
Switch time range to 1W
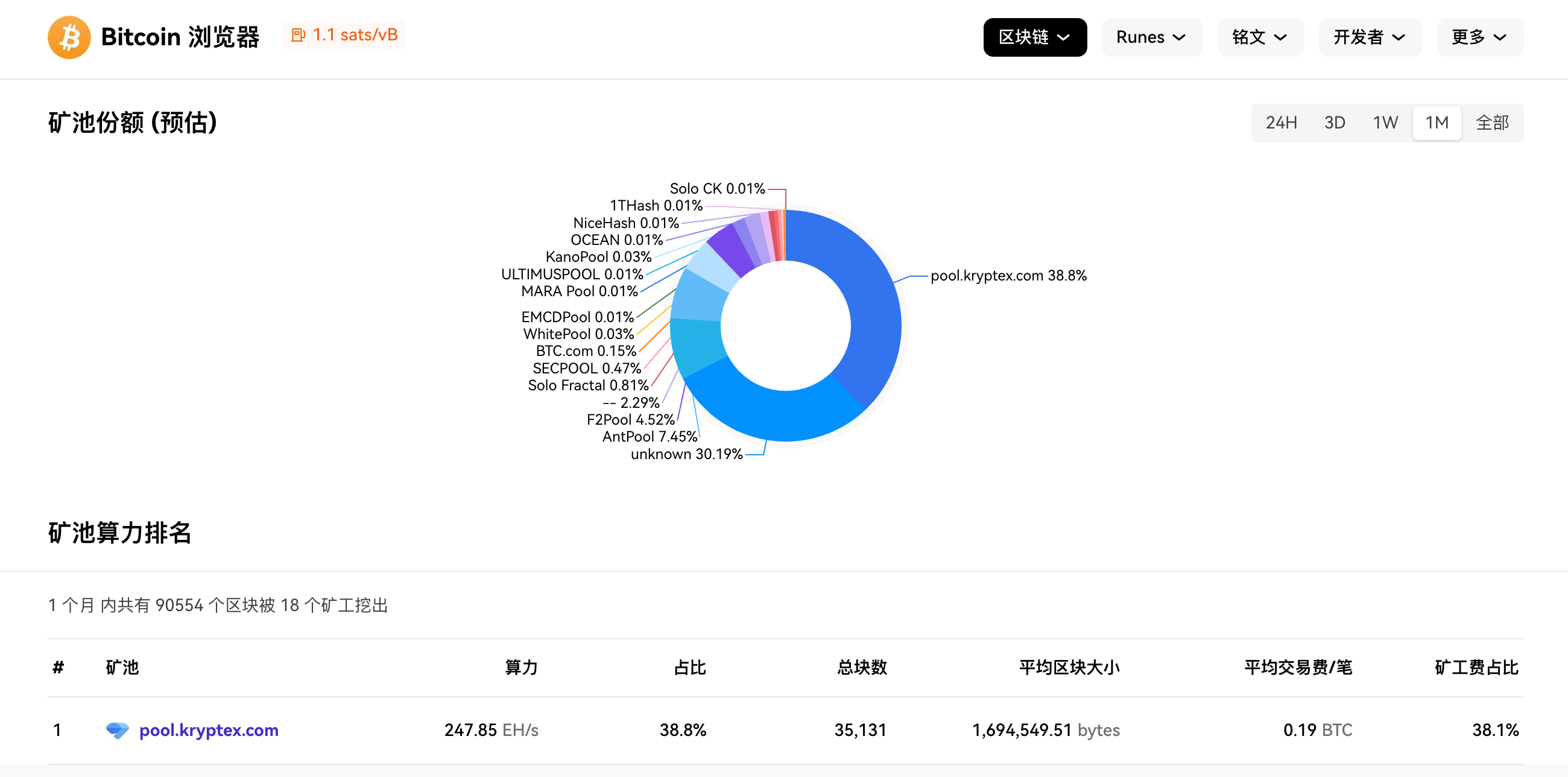click(x=1385, y=122)
